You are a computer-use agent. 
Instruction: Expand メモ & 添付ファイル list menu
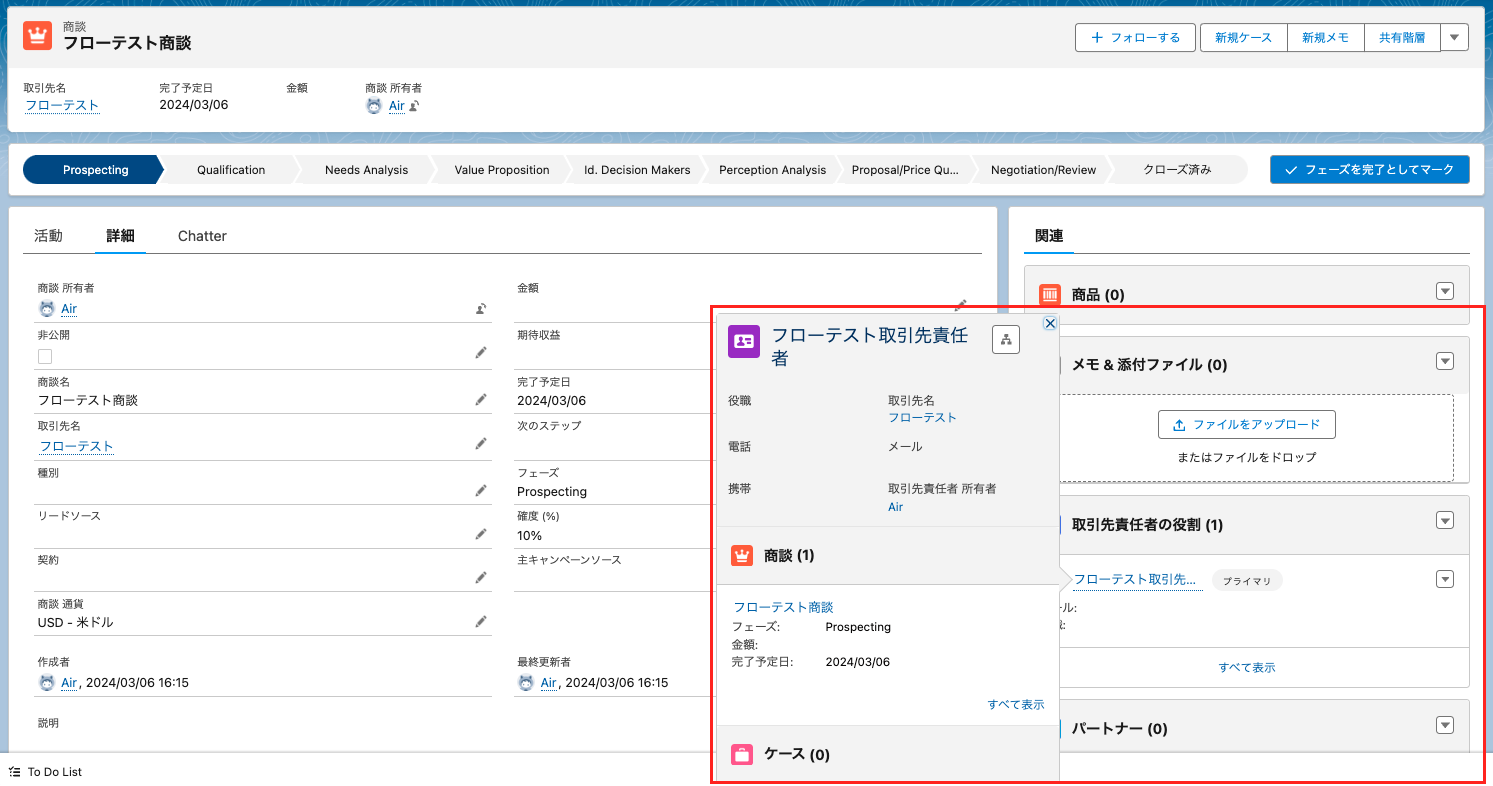tap(1444, 361)
